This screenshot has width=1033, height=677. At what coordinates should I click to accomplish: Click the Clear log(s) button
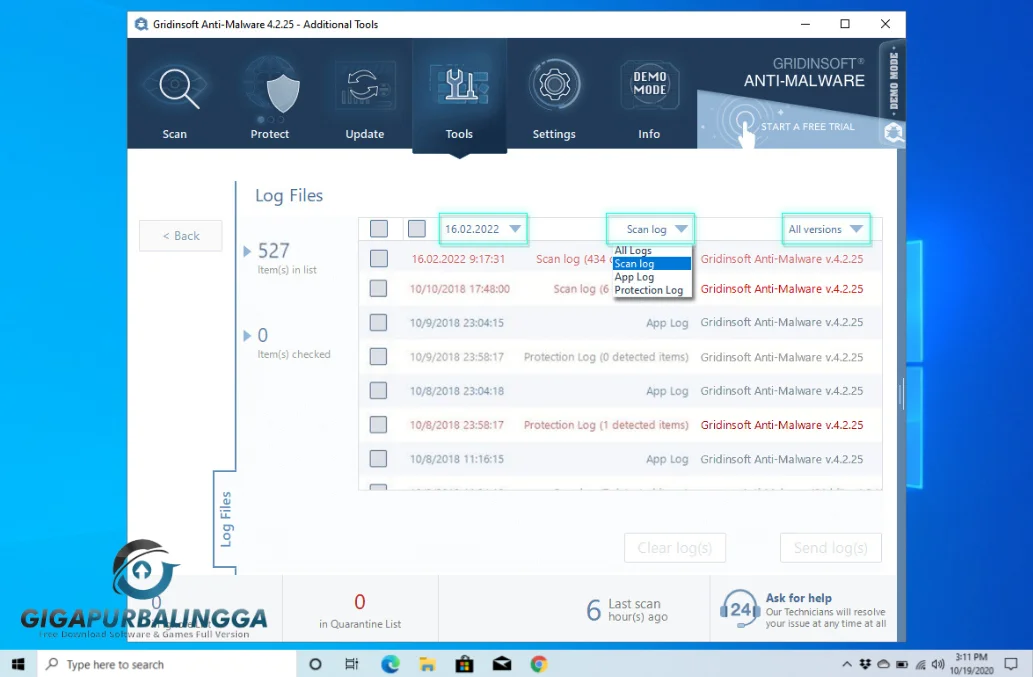point(675,548)
